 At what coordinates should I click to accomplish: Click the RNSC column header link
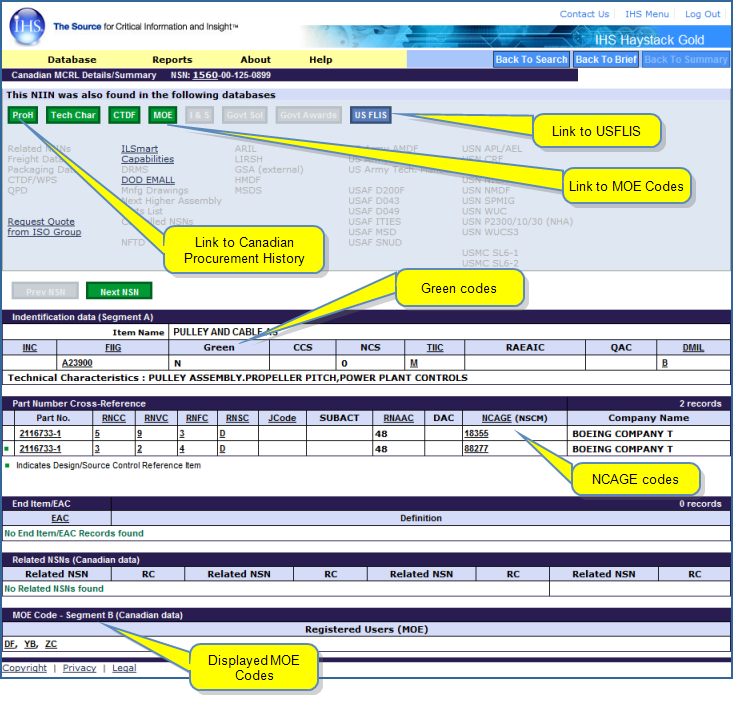237,418
